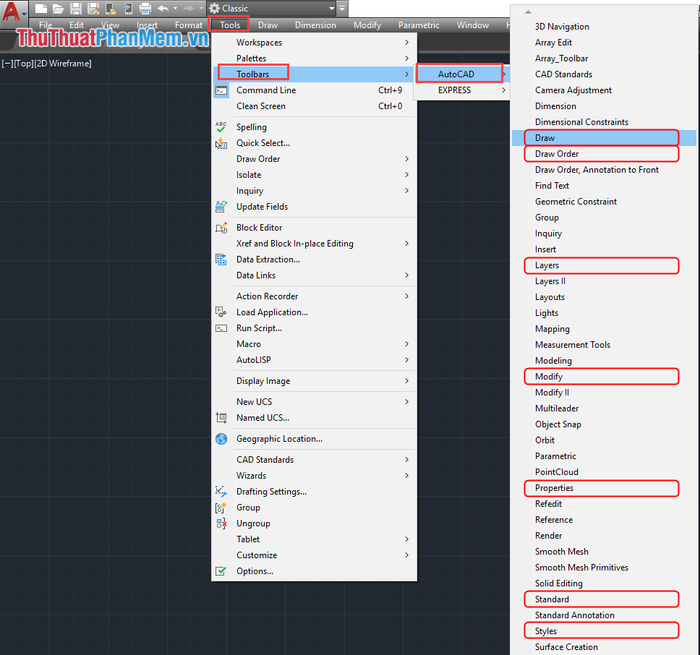Click the Group icon in Tools menu
Image resolution: width=700 pixels, height=655 pixels.
(x=221, y=508)
